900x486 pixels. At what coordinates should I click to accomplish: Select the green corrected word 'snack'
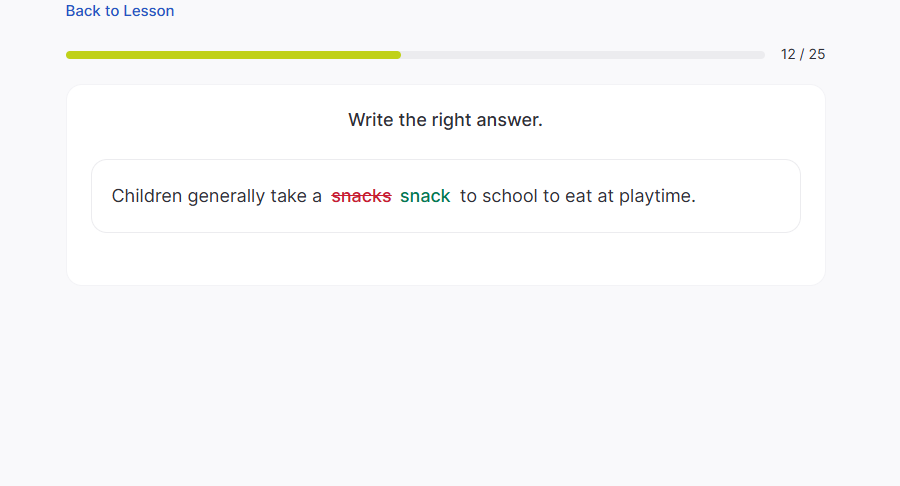coord(425,196)
